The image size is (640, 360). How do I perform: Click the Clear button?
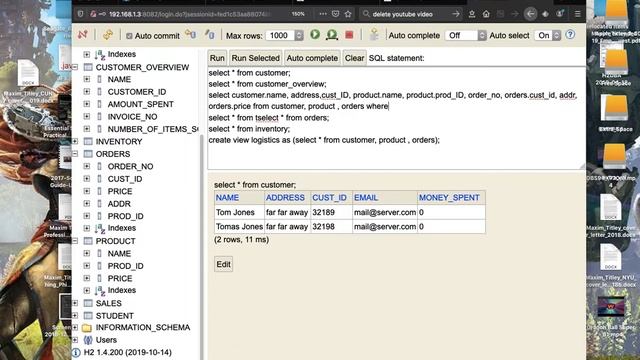(x=354, y=58)
